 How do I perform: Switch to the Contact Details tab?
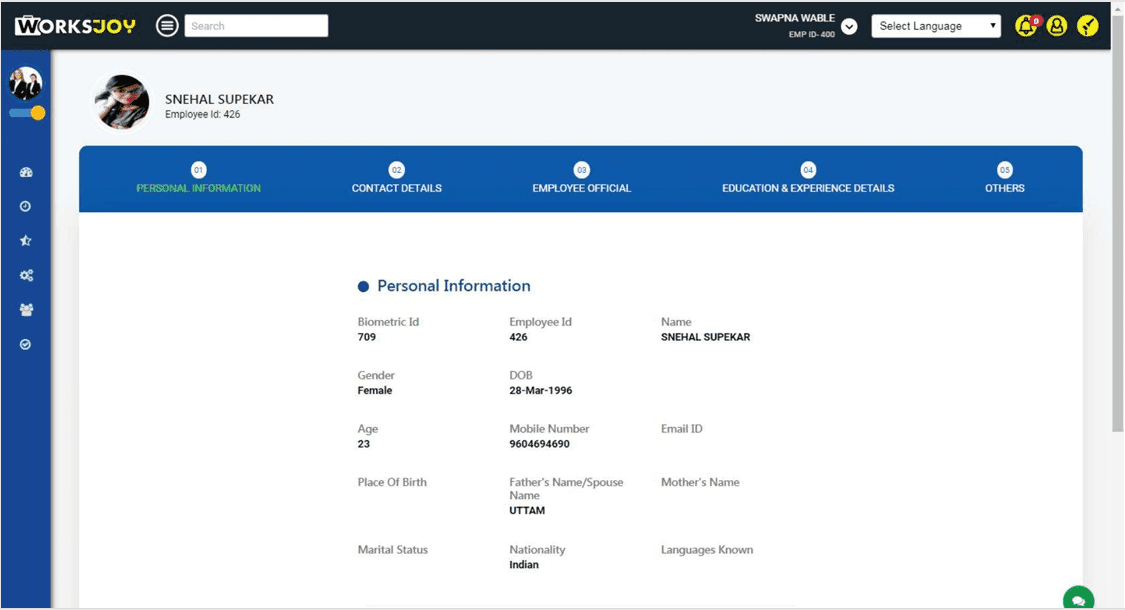(x=397, y=179)
